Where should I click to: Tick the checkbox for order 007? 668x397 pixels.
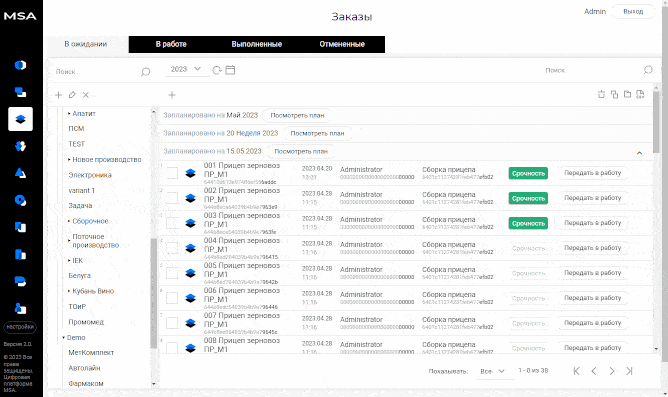(x=172, y=323)
